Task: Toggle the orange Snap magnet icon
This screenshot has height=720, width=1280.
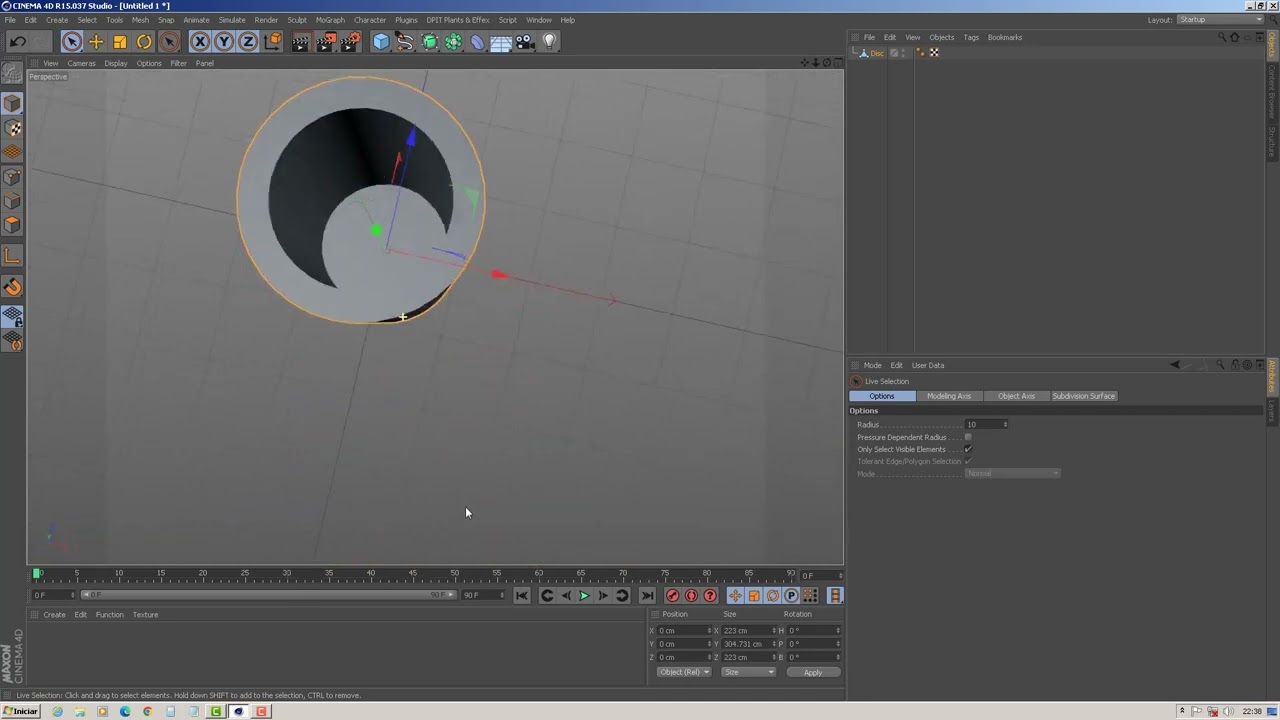Action: (12, 288)
